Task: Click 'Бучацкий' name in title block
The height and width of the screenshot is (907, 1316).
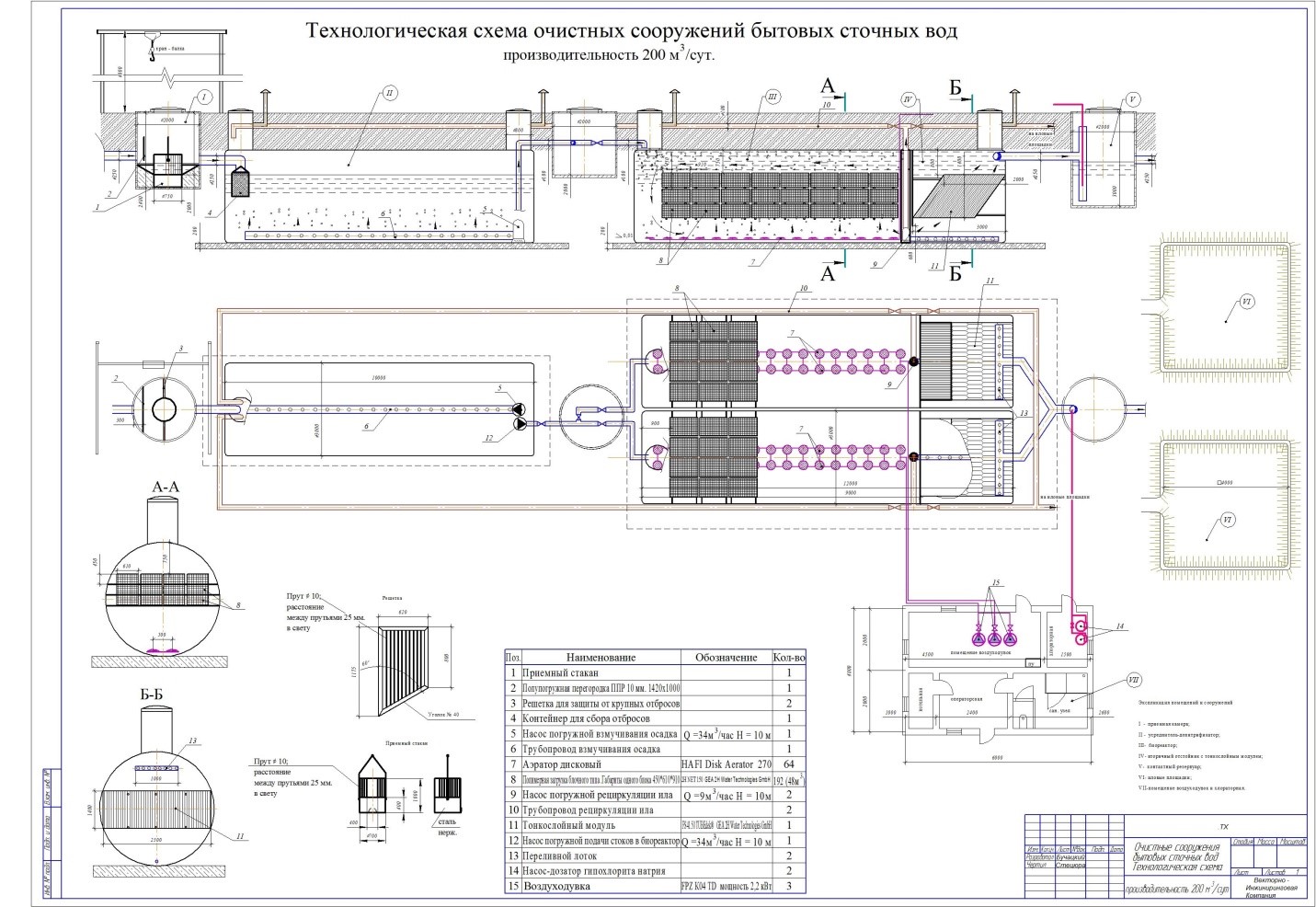Action: pyautogui.click(x=1071, y=855)
